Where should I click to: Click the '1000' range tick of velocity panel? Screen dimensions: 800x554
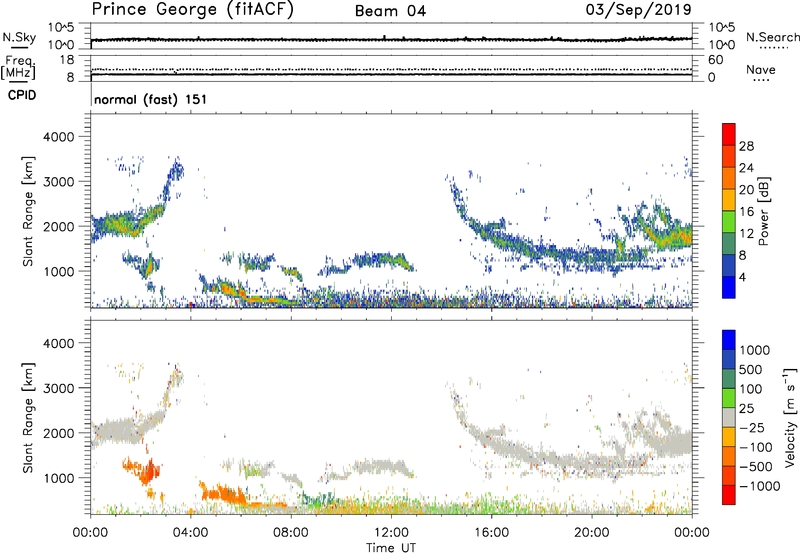pos(58,478)
